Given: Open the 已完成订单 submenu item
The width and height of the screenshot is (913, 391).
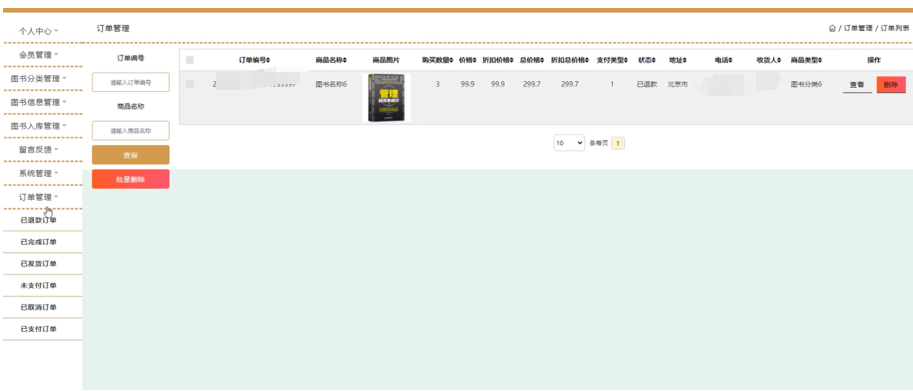Looking at the screenshot, I should (x=39, y=242).
